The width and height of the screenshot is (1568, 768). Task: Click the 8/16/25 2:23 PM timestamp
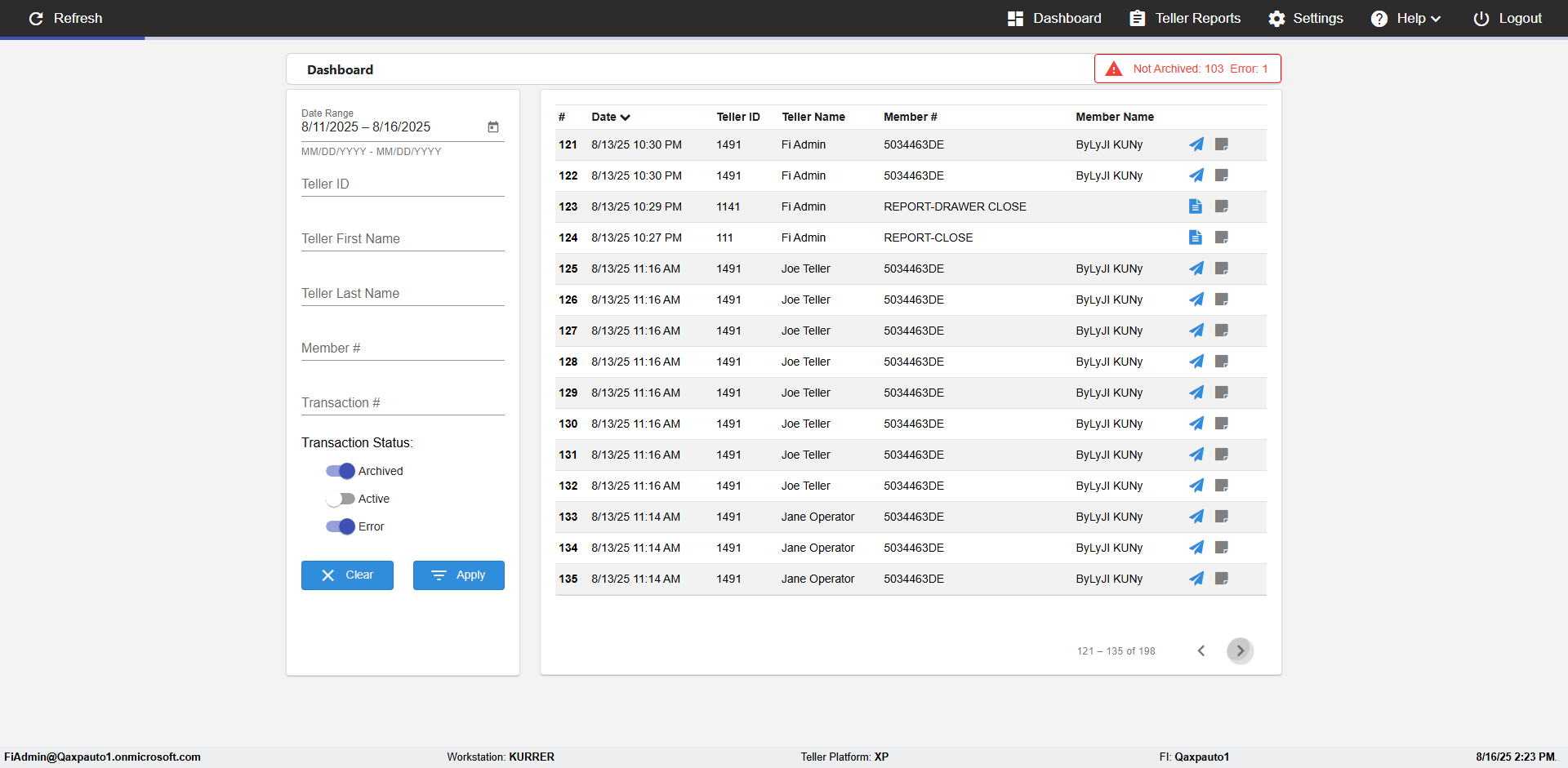click(x=1516, y=757)
